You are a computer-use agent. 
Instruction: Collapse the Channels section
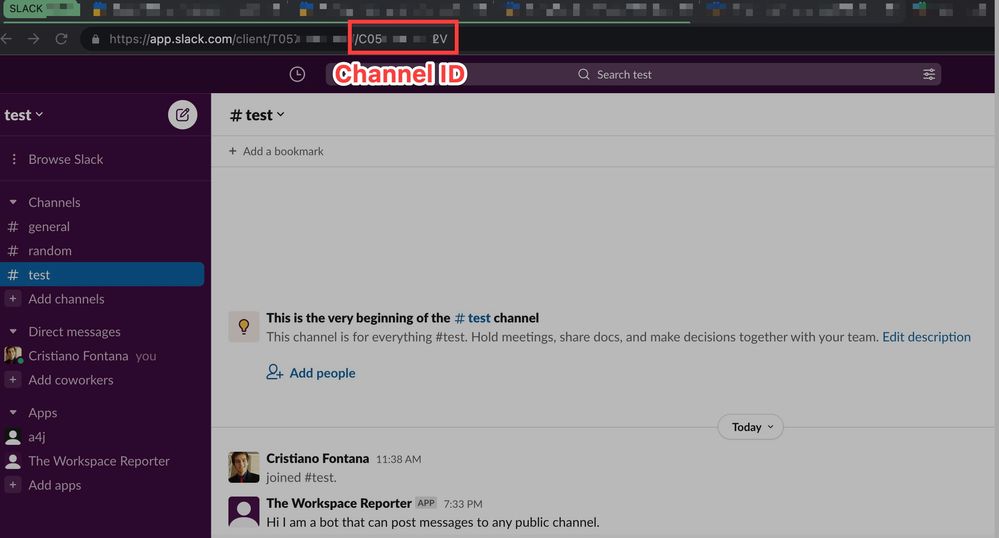pyautogui.click(x=13, y=202)
